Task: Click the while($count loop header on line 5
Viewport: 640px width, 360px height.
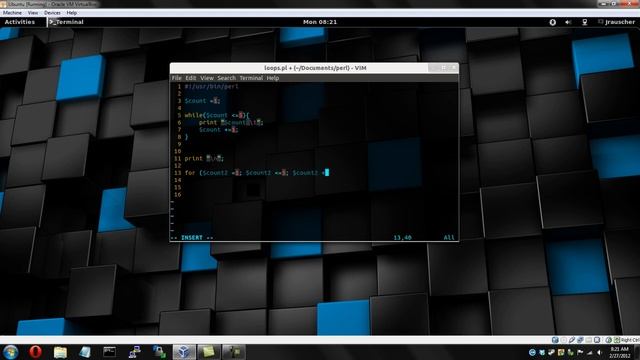Action: (x=217, y=116)
